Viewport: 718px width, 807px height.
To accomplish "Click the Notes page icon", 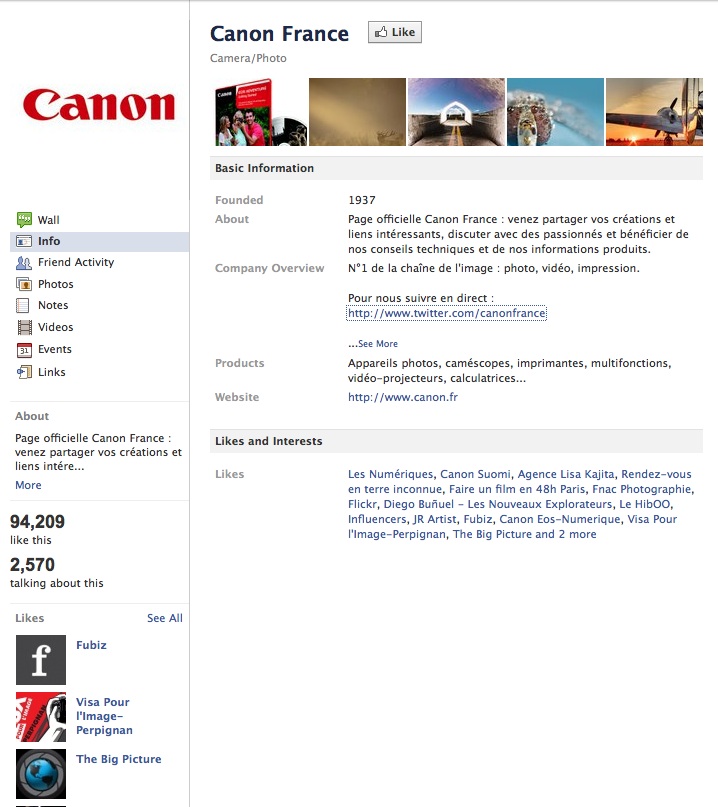I will [x=23, y=306].
